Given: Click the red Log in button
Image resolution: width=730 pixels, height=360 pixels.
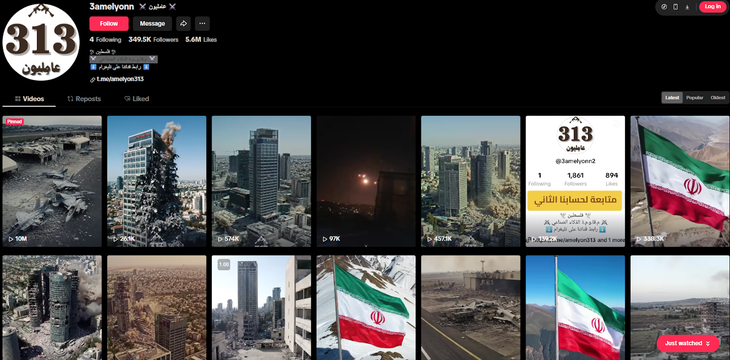Looking at the screenshot, I should click(x=712, y=7).
